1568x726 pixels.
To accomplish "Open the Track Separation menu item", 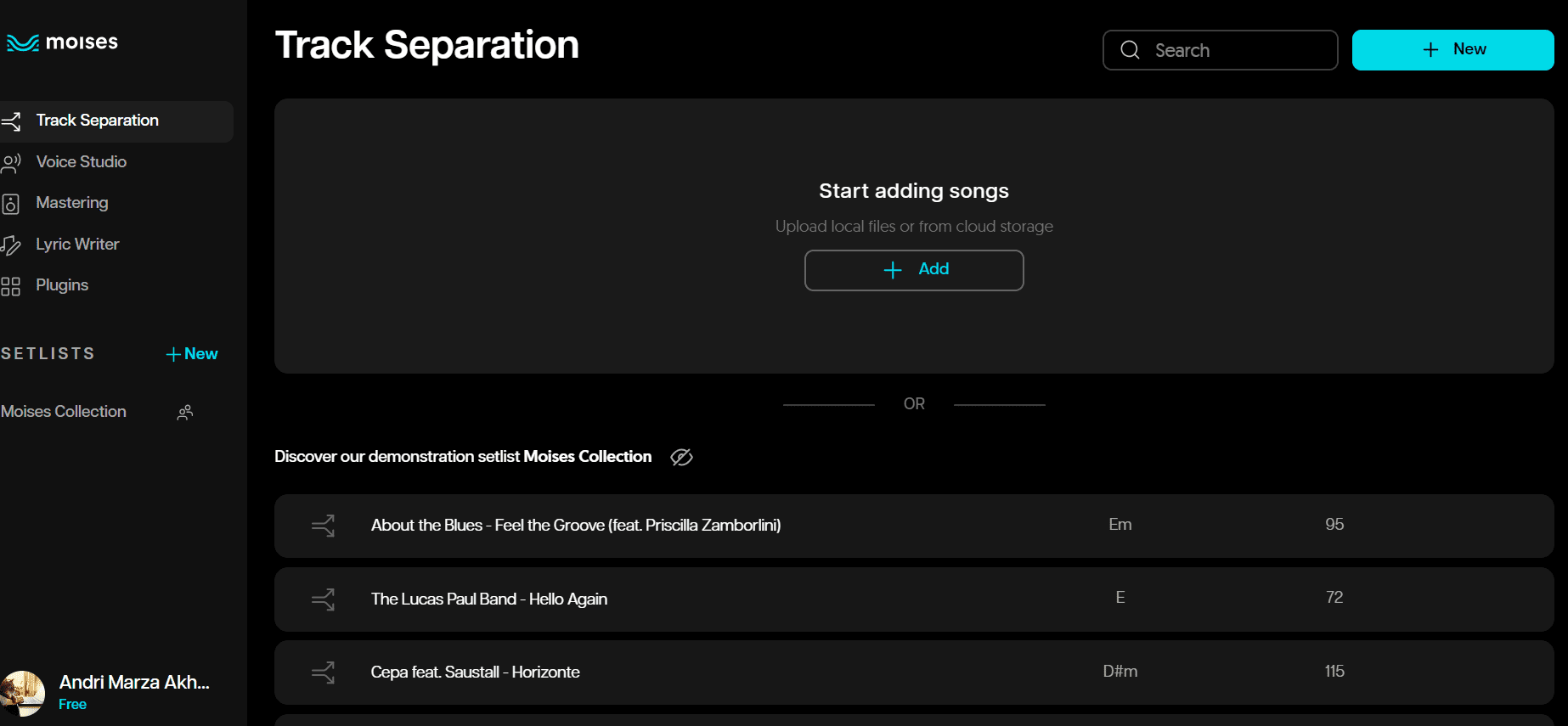I will [98, 121].
